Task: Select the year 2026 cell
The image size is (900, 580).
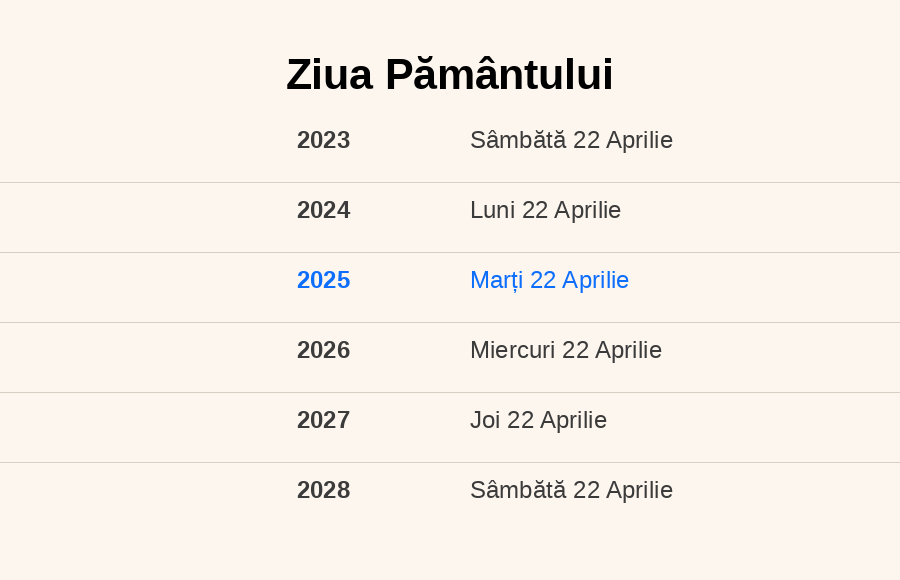Action: 323,350
